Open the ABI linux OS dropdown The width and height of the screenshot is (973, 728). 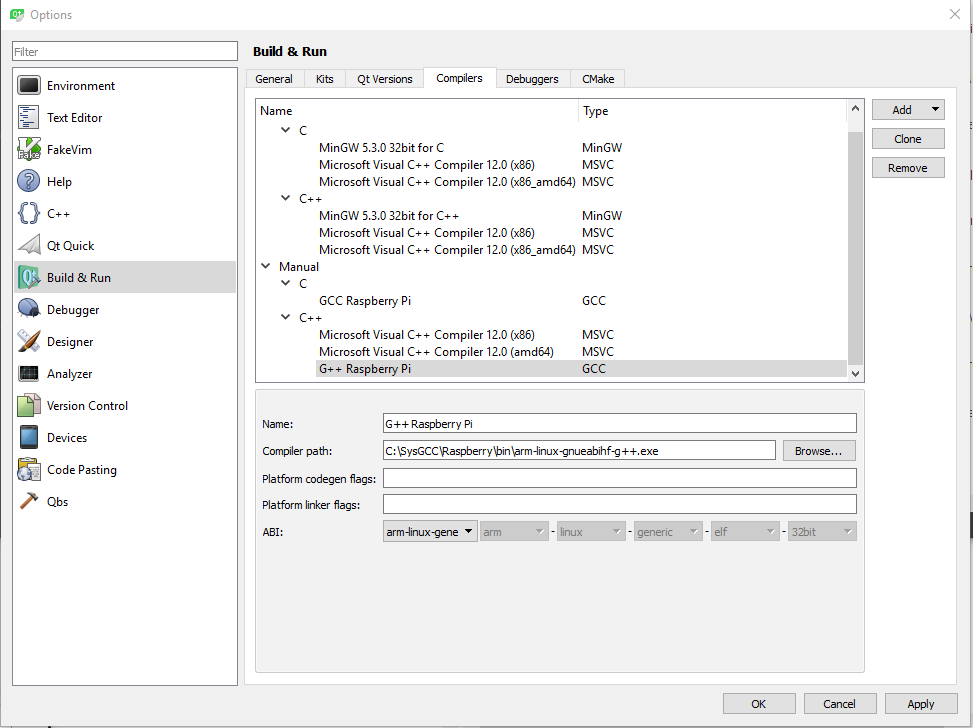[x=591, y=532]
